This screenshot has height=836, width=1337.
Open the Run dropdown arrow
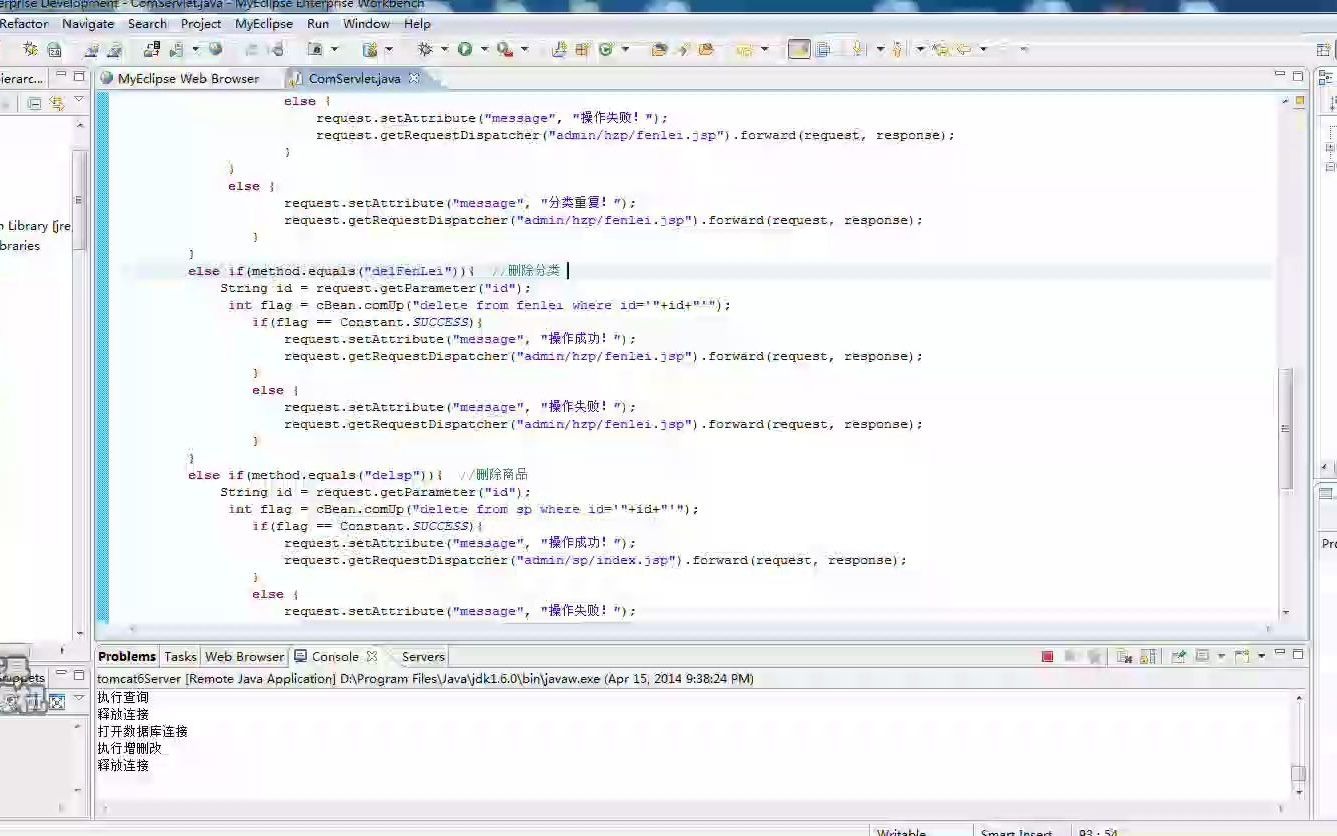484,49
